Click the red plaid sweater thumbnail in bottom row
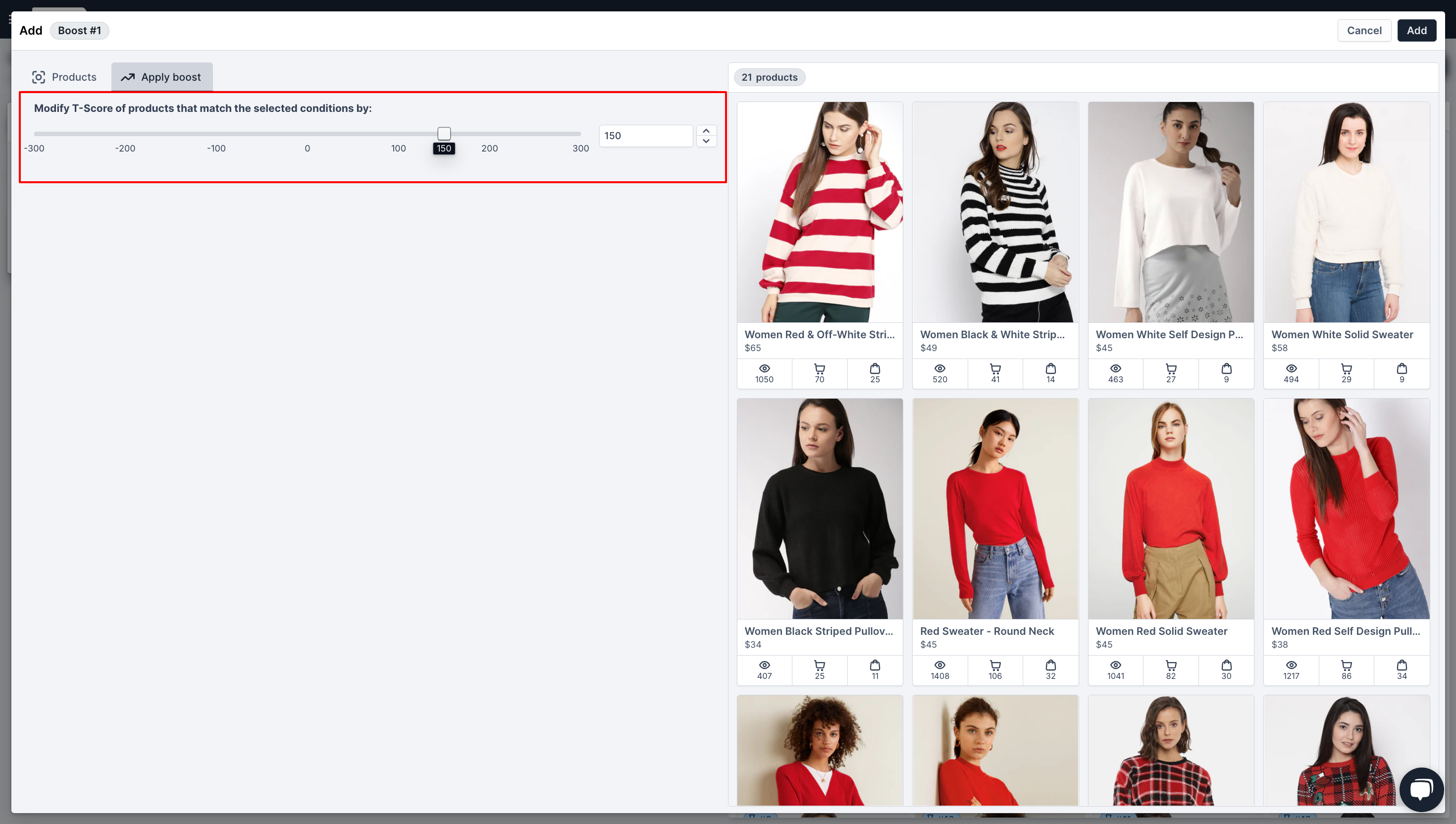This screenshot has height=824, width=1456. pyautogui.click(x=1171, y=750)
